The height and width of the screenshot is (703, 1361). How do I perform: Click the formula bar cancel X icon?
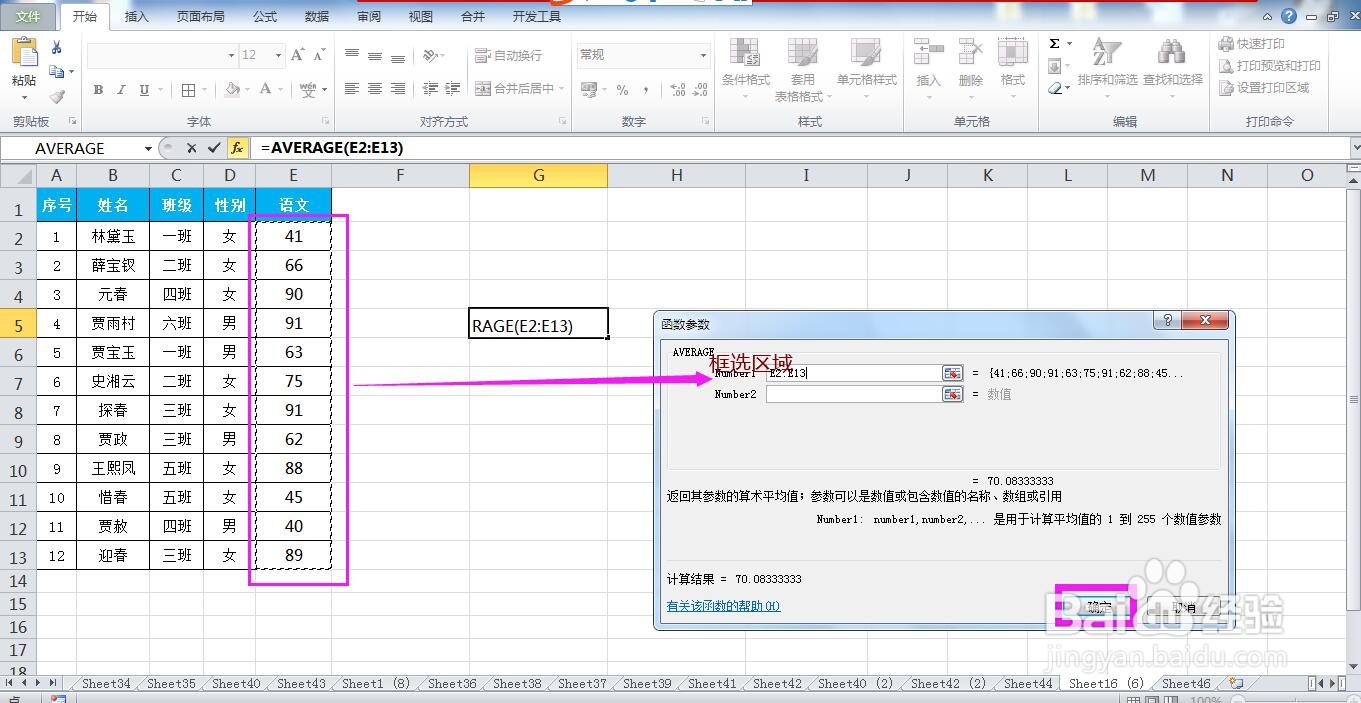(x=191, y=148)
